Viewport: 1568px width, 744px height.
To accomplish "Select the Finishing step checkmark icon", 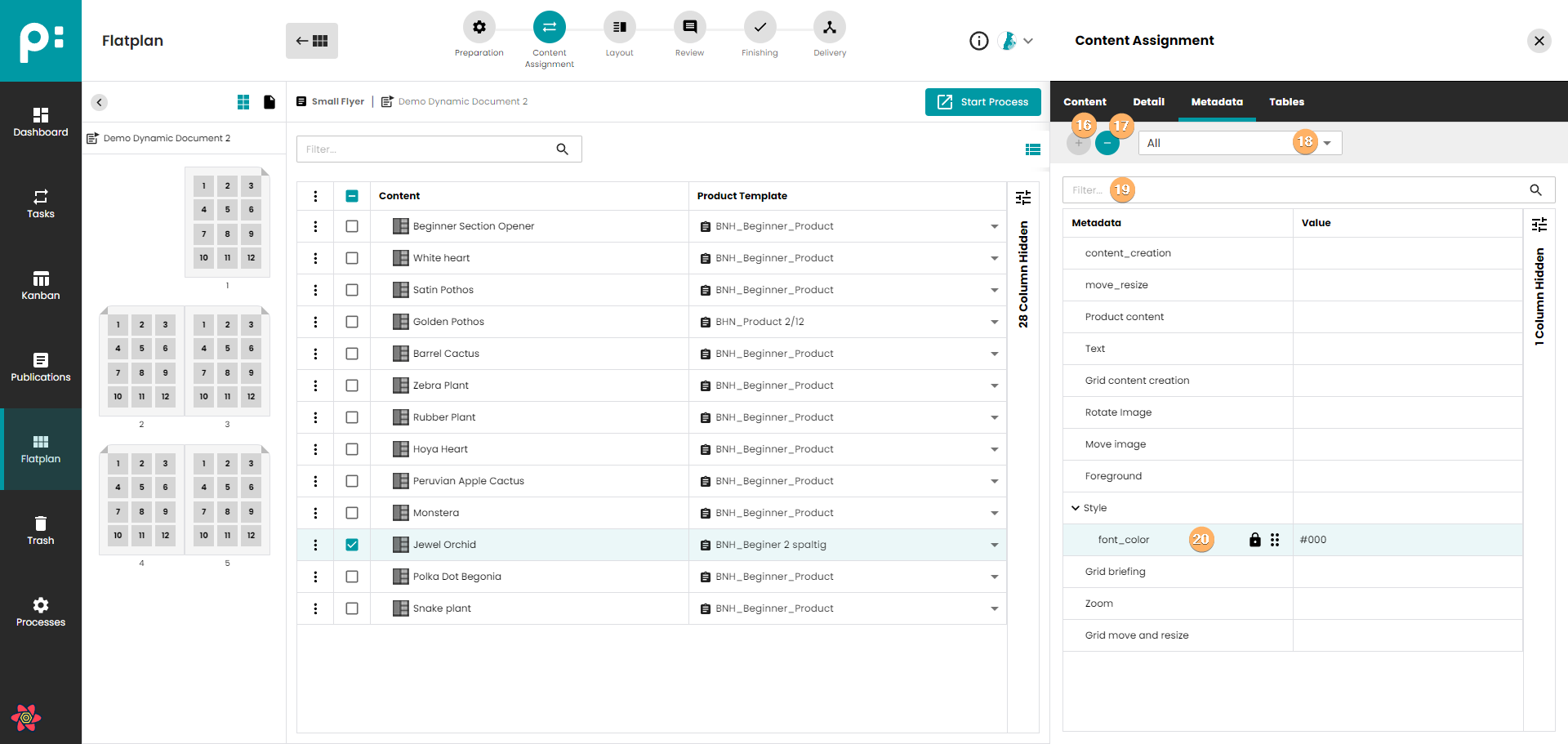I will [x=759, y=28].
